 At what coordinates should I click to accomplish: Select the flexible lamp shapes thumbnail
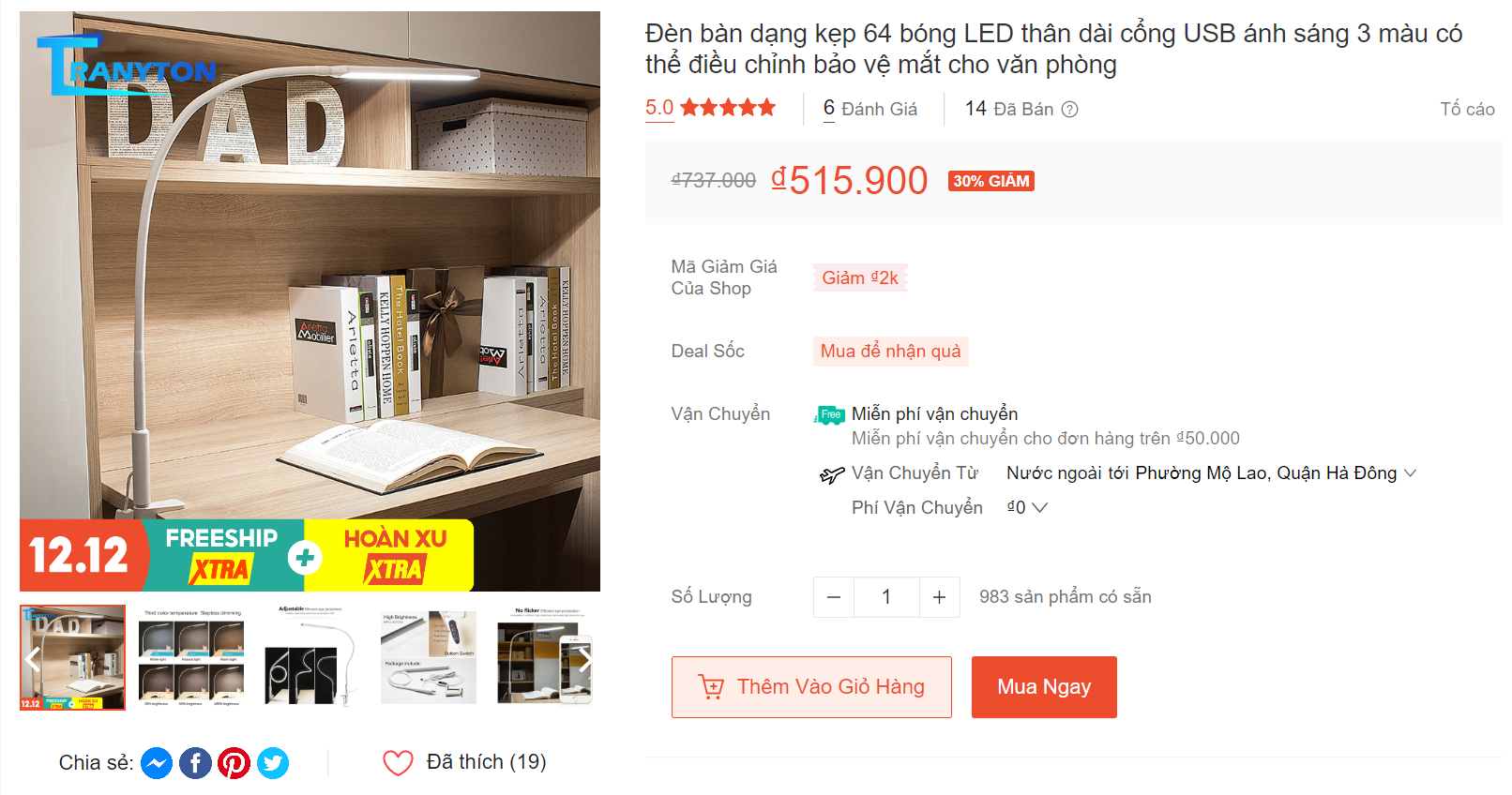(x=310, y=657)
